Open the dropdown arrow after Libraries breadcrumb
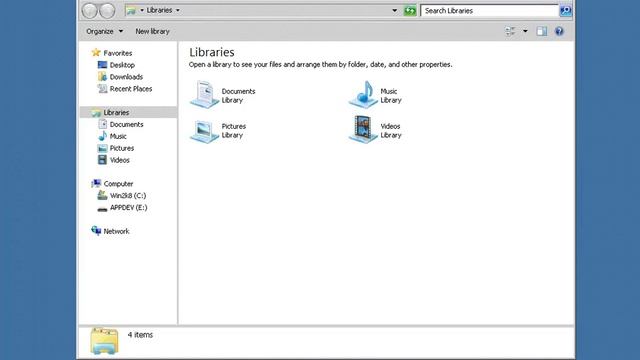 (x=178, y=10)
